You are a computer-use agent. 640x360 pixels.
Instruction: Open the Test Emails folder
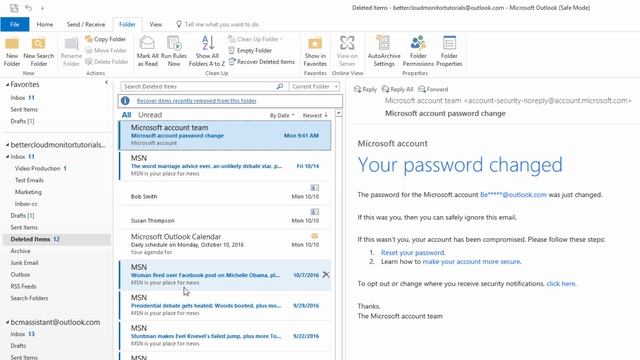click(x=29, y=180)
